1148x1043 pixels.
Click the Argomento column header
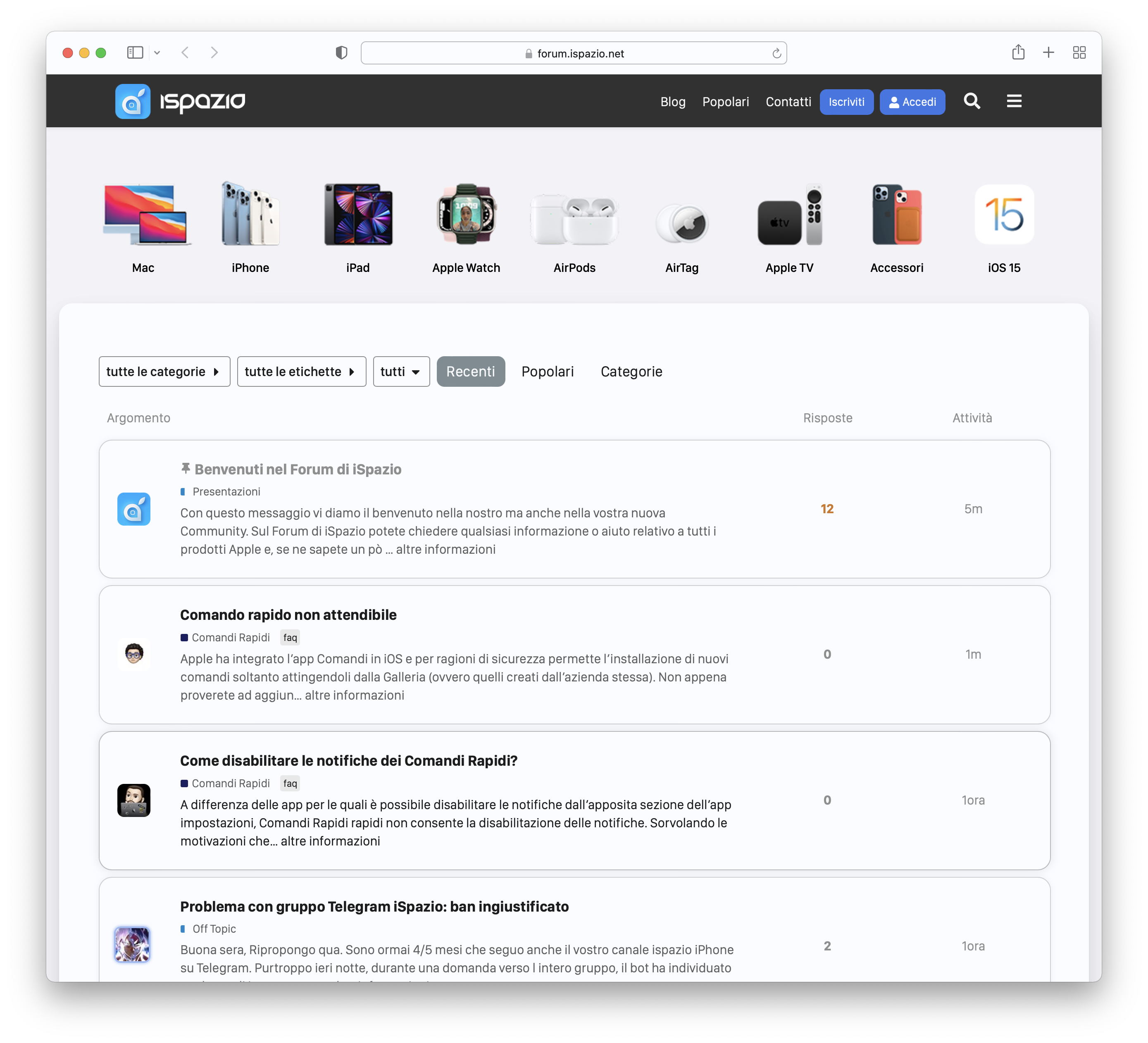pos(138,418)
